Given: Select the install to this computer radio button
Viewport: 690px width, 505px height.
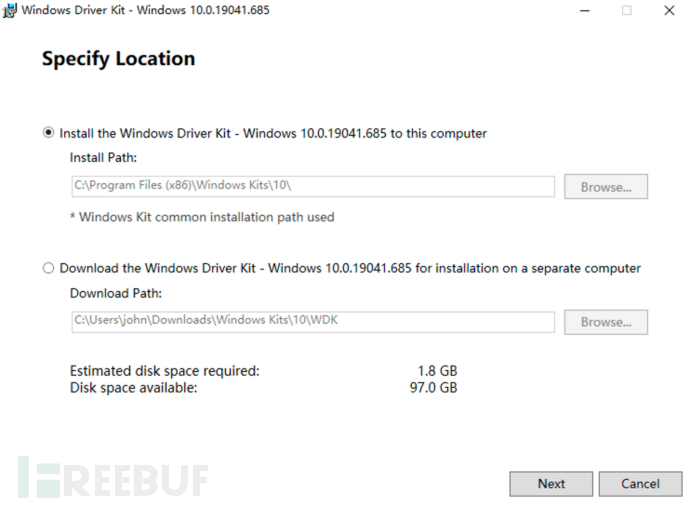Looking at the screenshot, I should (x=48, y=132).
